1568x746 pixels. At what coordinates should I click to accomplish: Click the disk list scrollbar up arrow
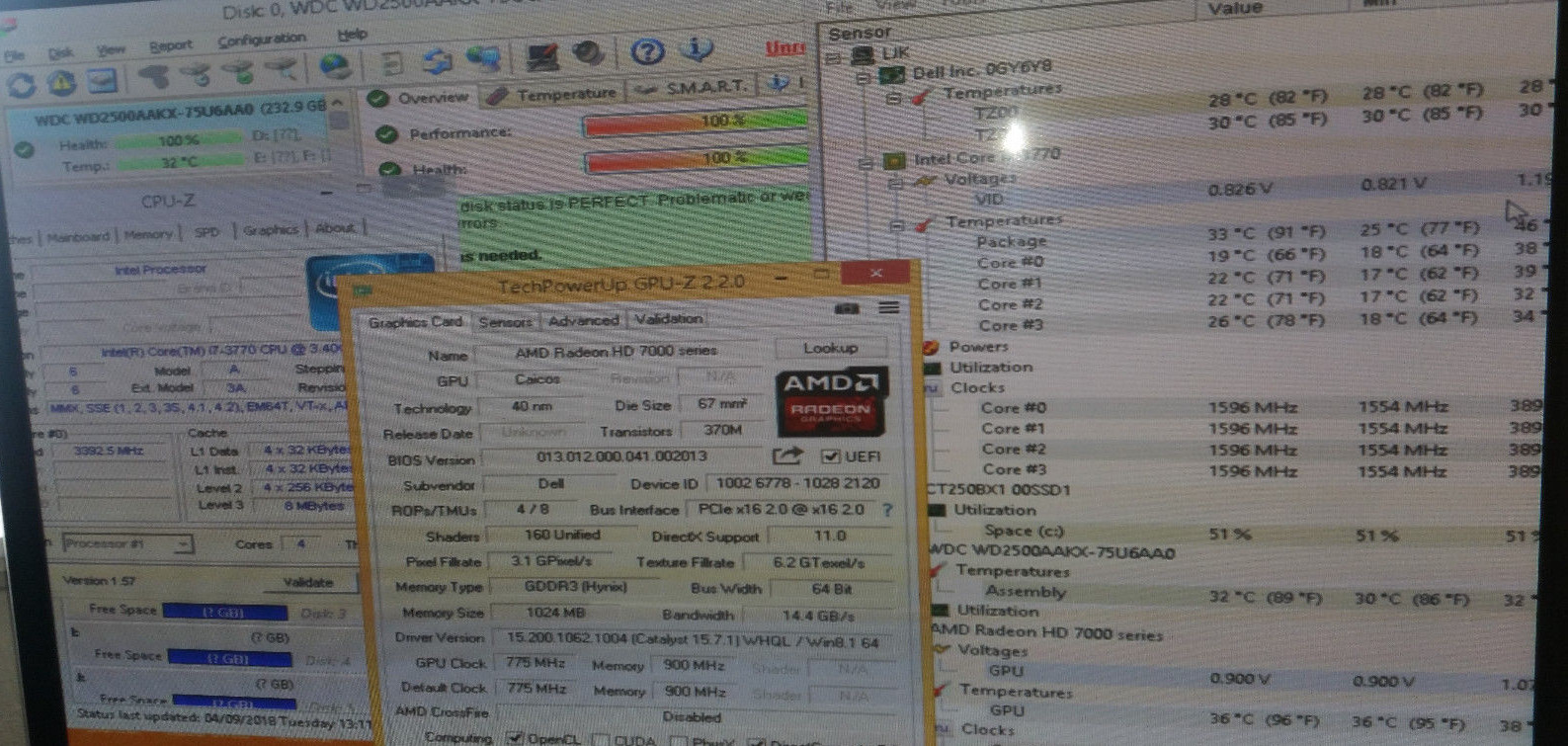click(339, 102)
